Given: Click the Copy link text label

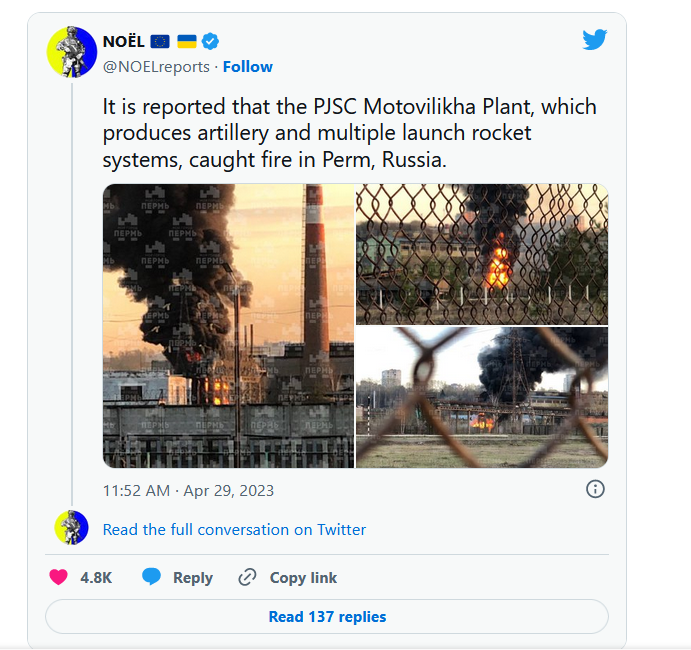Looking at the screenshot, I should (x=303, y=577).
